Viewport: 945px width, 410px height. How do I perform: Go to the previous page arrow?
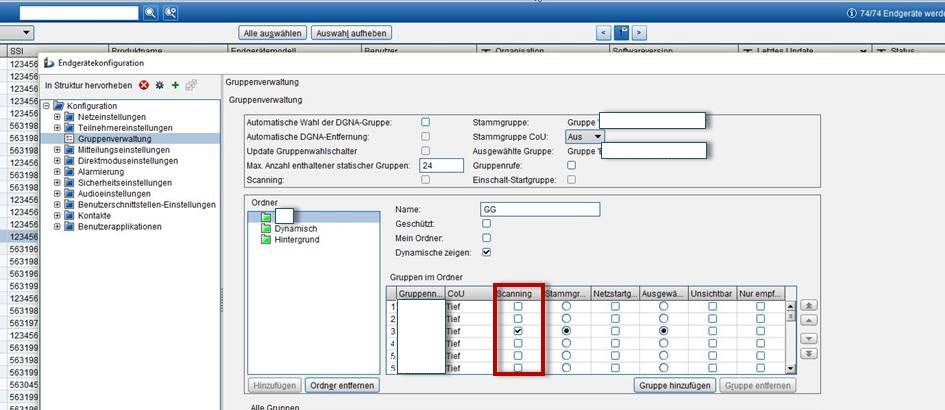click(603, 33)
